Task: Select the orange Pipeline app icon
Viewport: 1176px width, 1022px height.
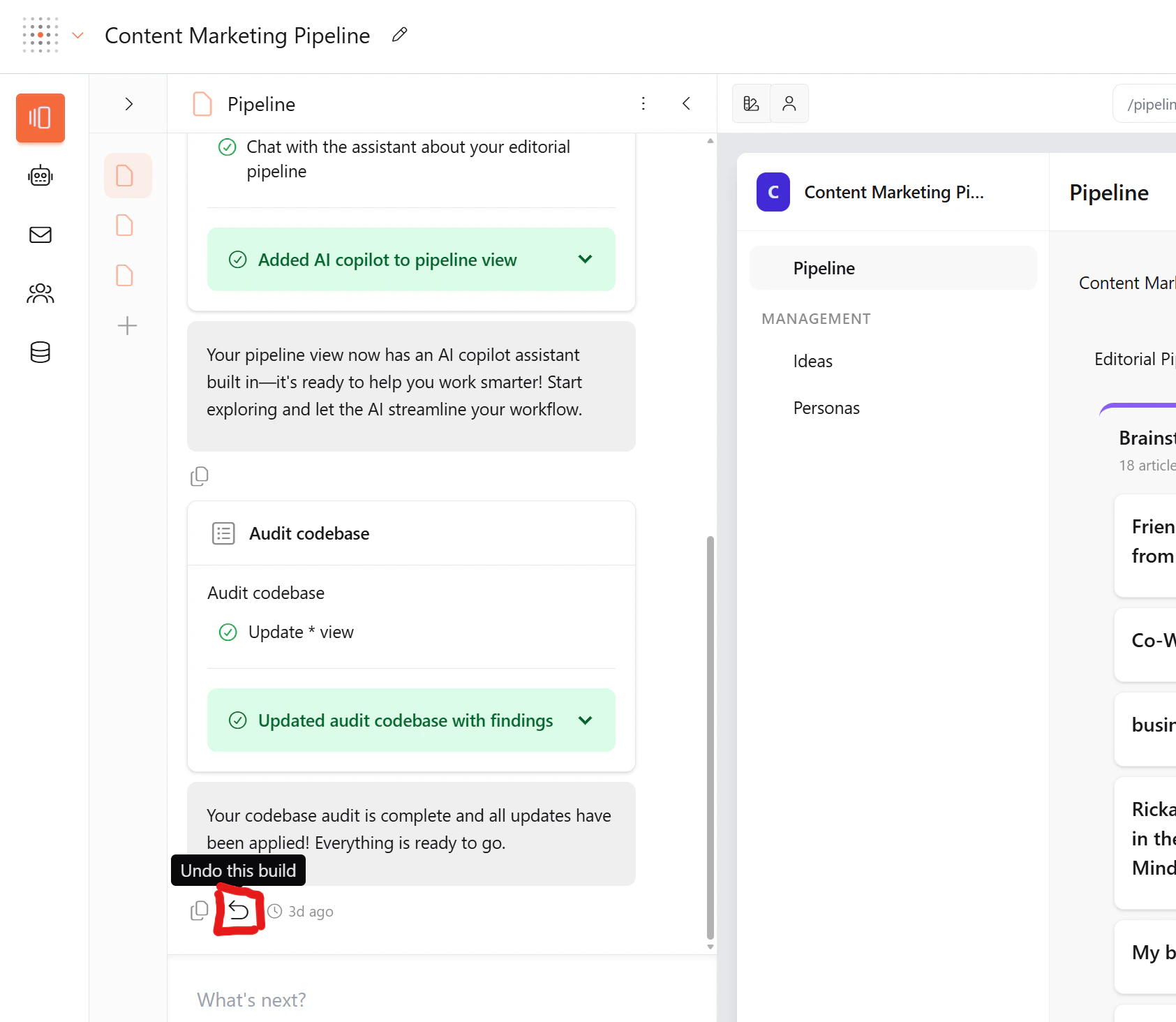Action: tap(40, 118)
